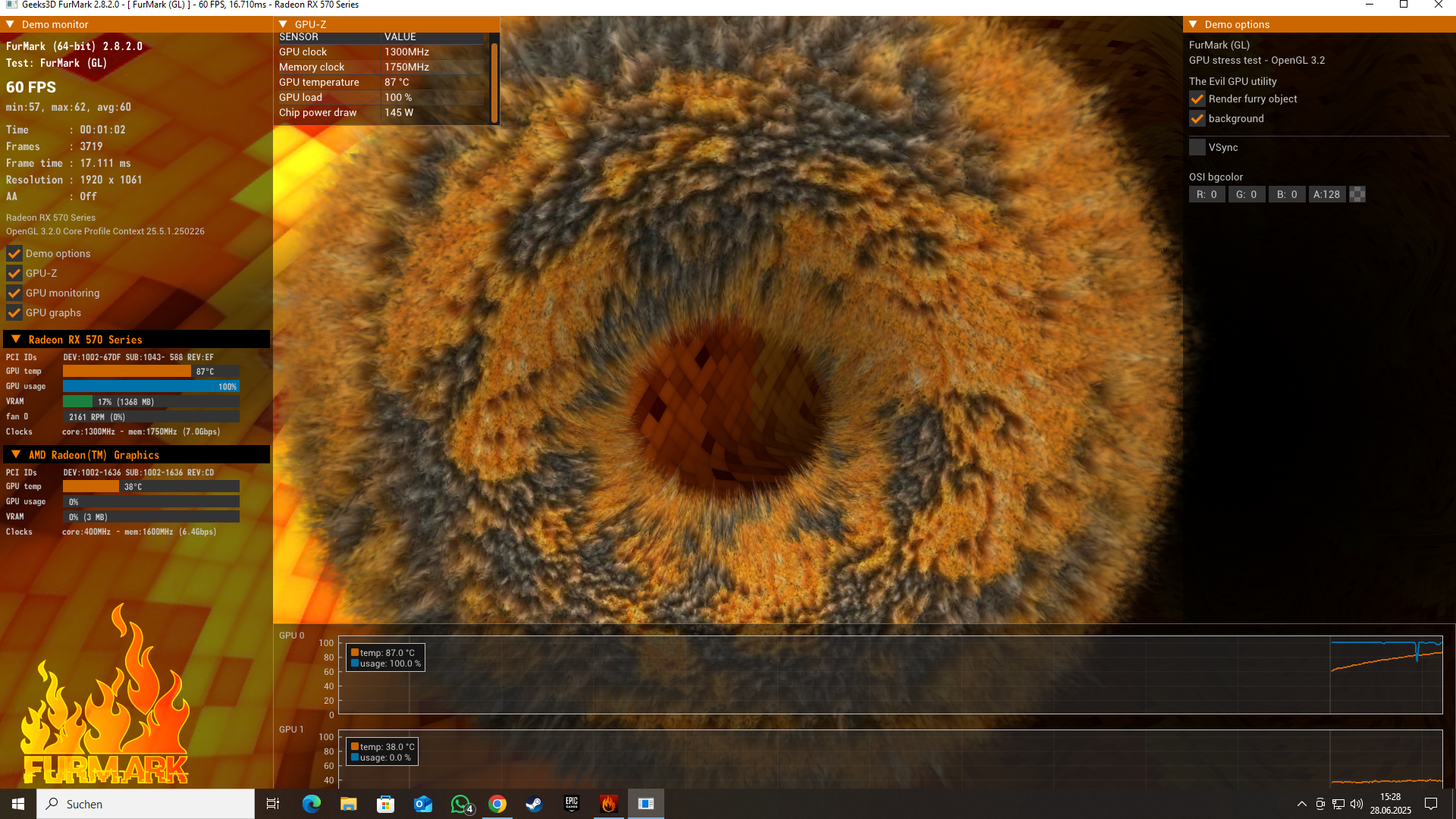1456x819 pixels.
Task: Open WhatsApp taskbar icon
Action: 460,804
